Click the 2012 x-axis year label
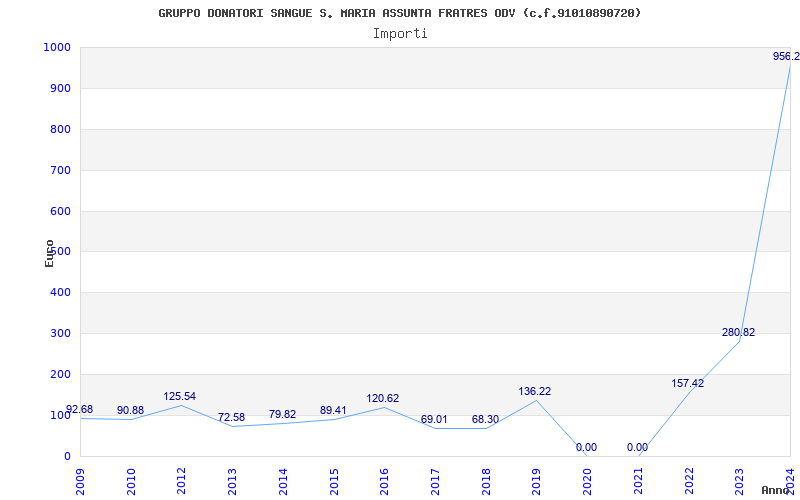 click(x=181, y=480)
